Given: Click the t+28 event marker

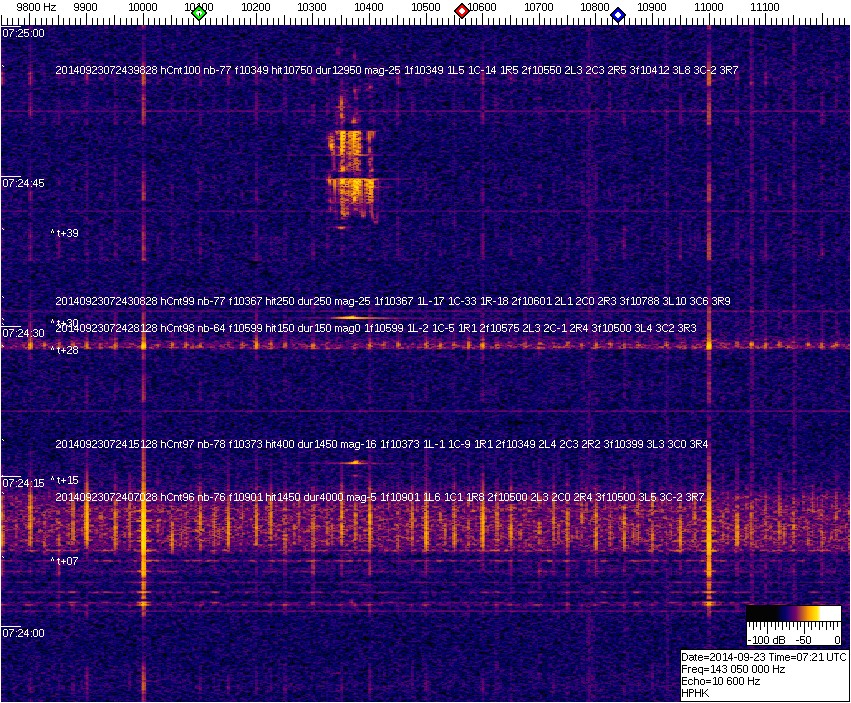Looking at the screenshot, I should (x=66, y=350).
